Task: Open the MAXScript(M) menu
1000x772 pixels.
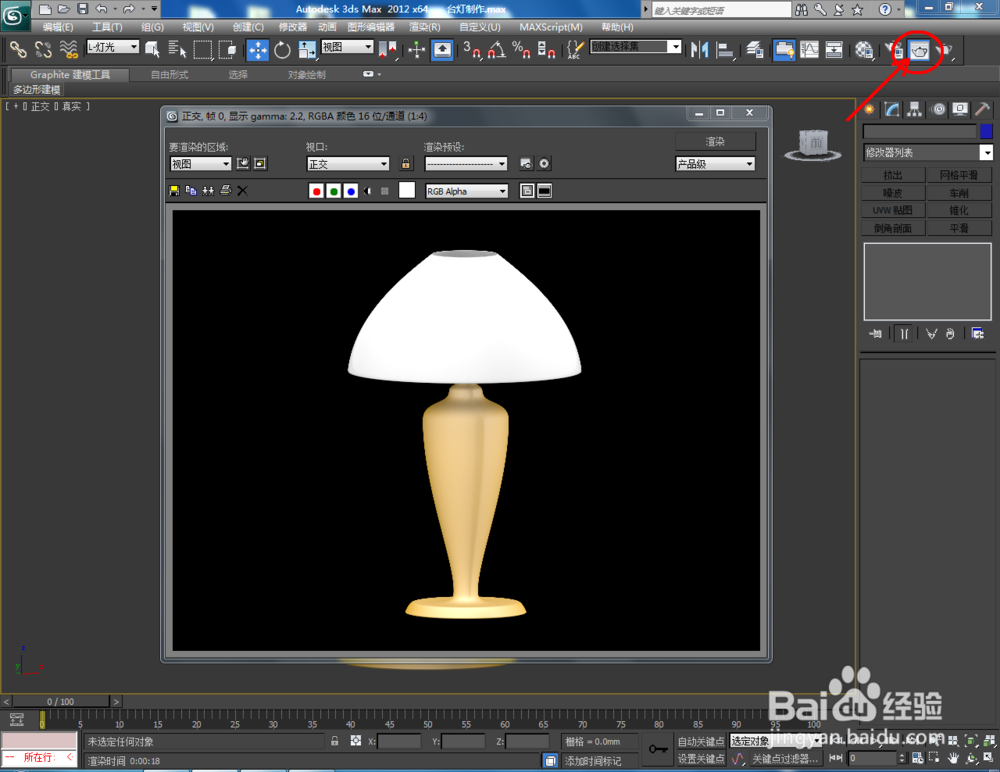Action: pos(551,27)
